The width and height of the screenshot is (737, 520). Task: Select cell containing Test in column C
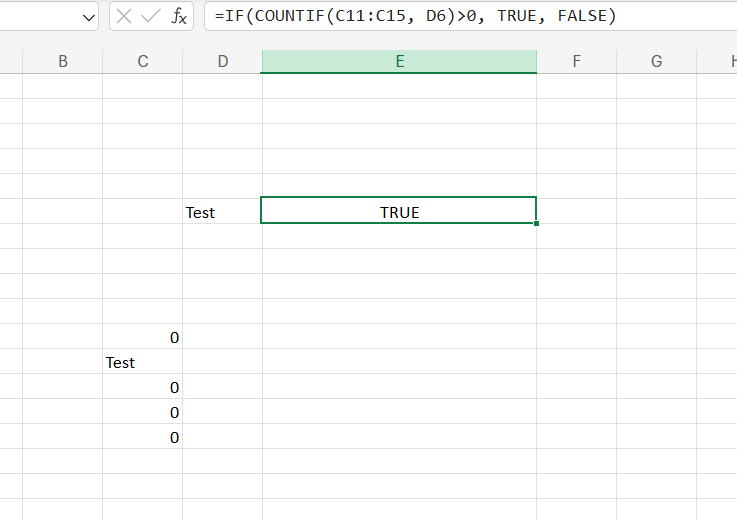(142, 361)
